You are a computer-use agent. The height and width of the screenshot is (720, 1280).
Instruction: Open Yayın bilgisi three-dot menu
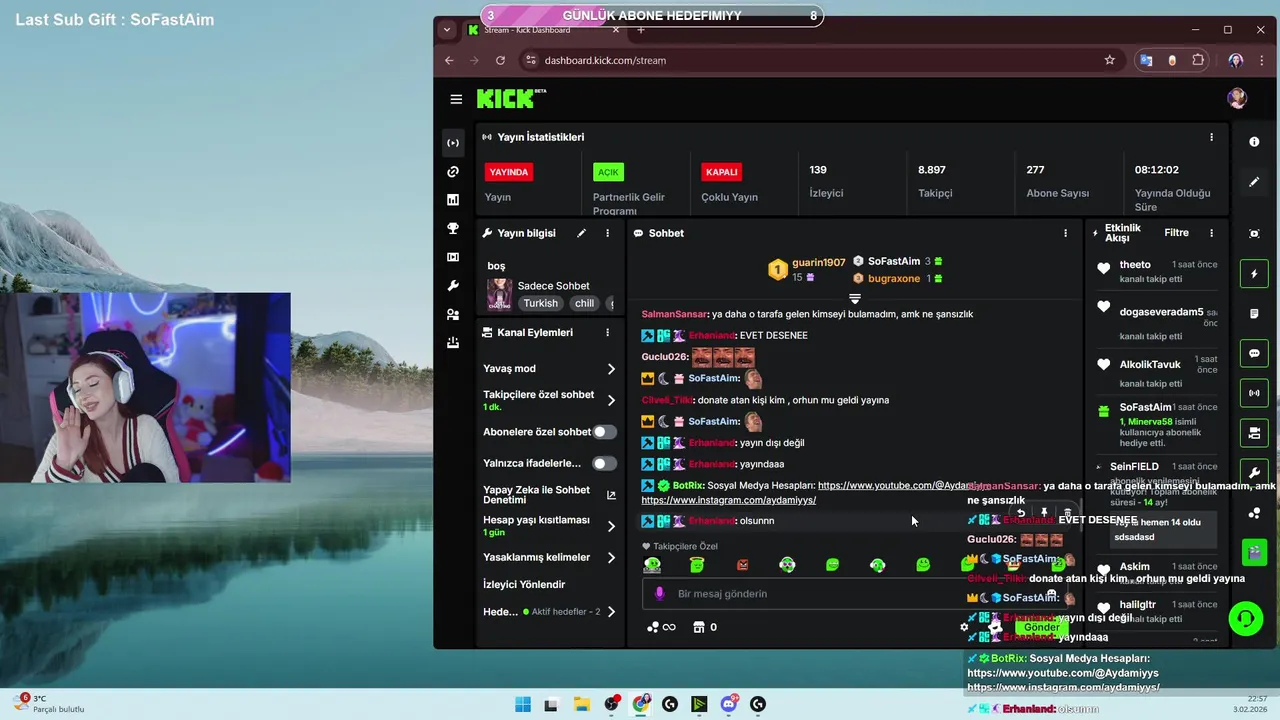607,233
